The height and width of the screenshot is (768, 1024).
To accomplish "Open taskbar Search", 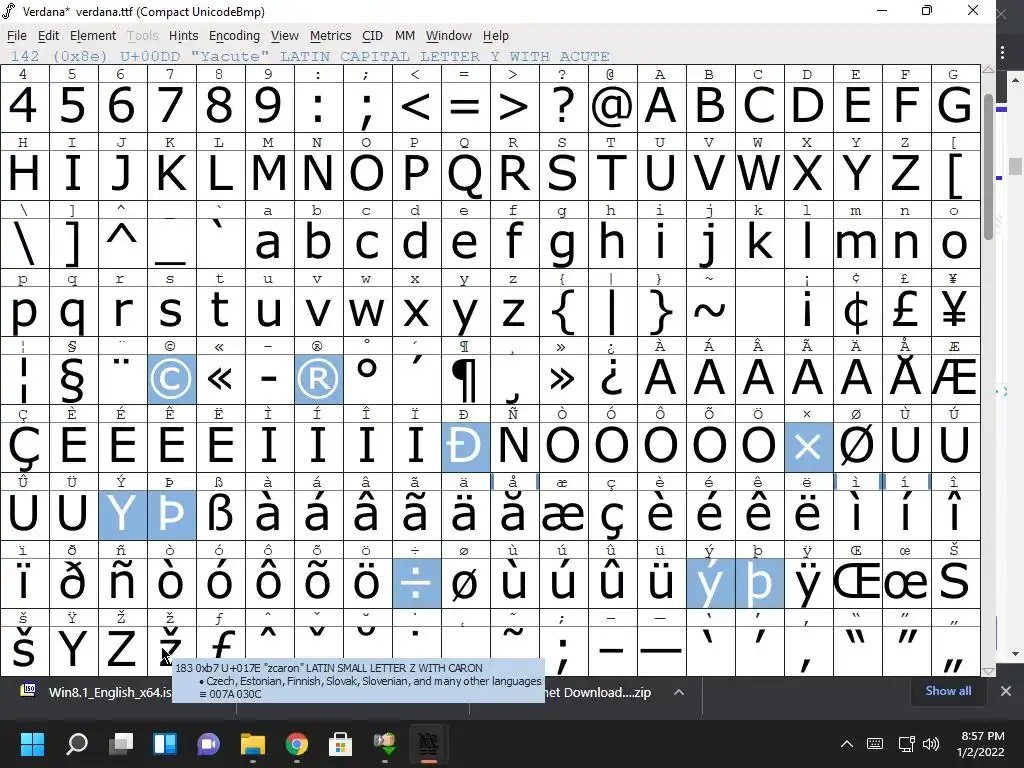I will (77, 743).
